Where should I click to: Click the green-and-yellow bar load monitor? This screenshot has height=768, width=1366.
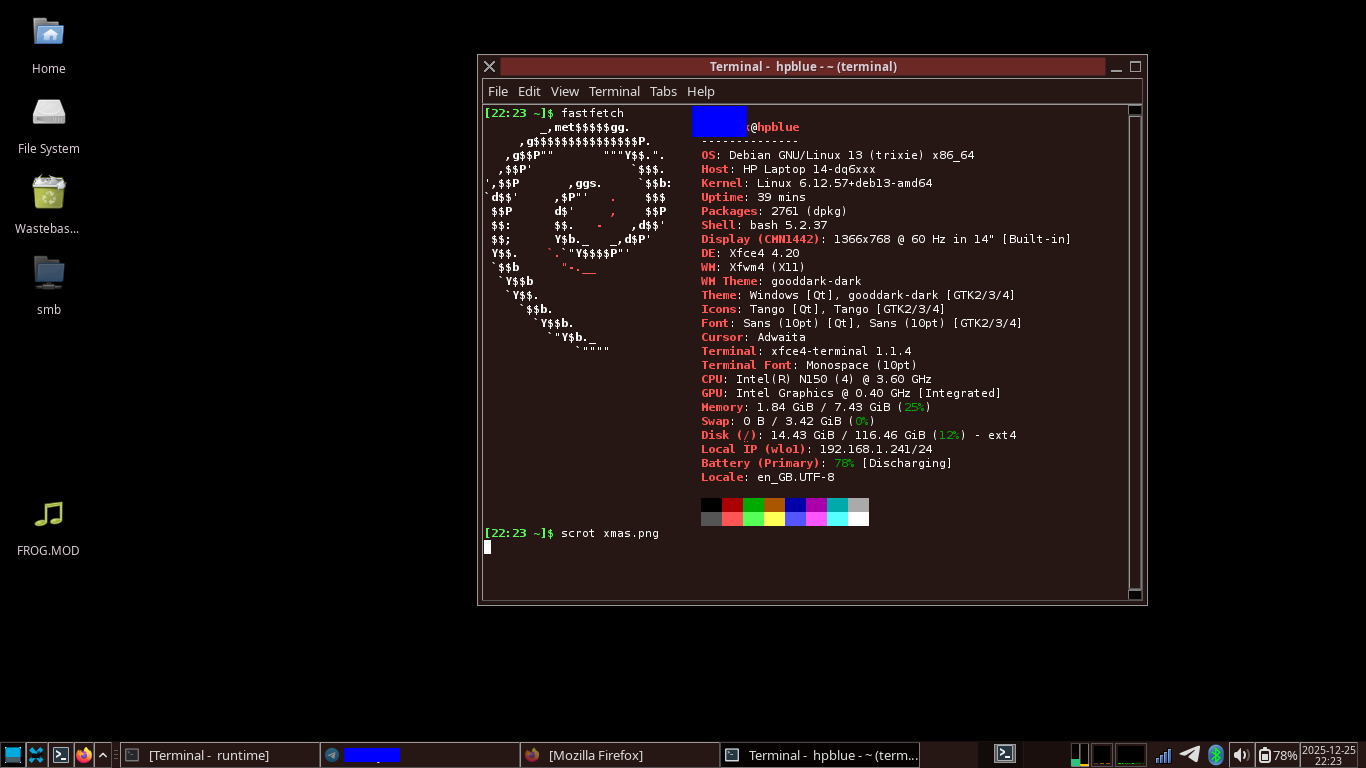[1080, 755]
